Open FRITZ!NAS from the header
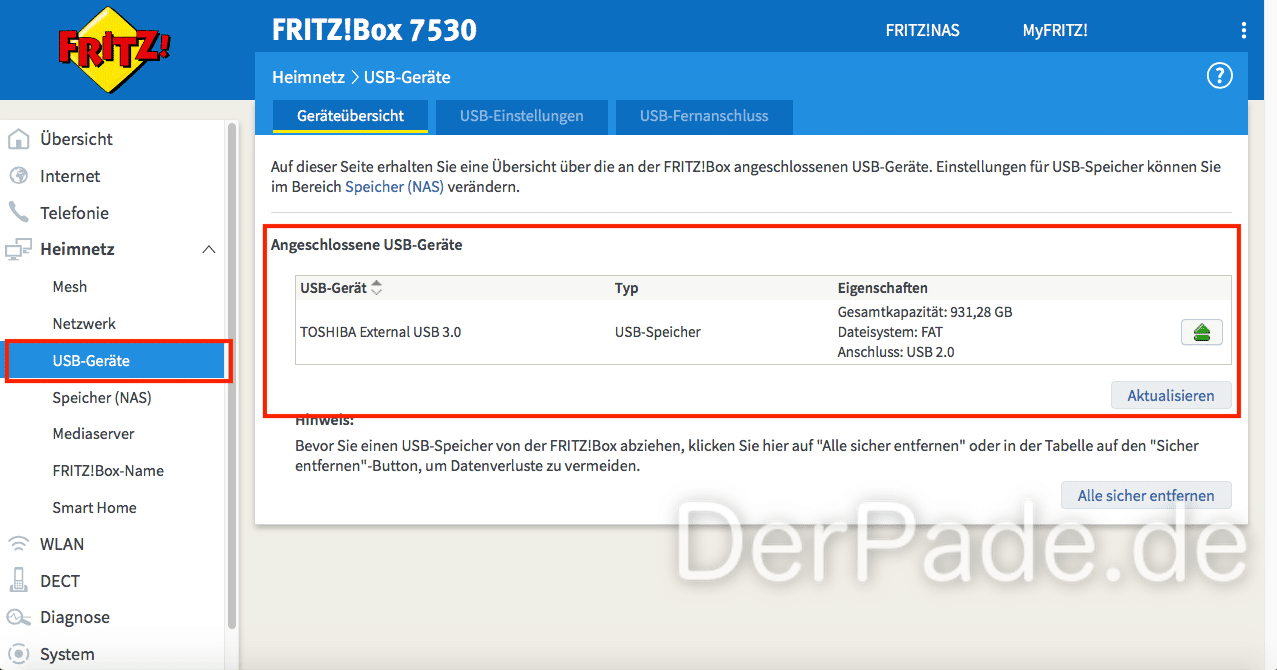1277x670 pixels. 922,30
